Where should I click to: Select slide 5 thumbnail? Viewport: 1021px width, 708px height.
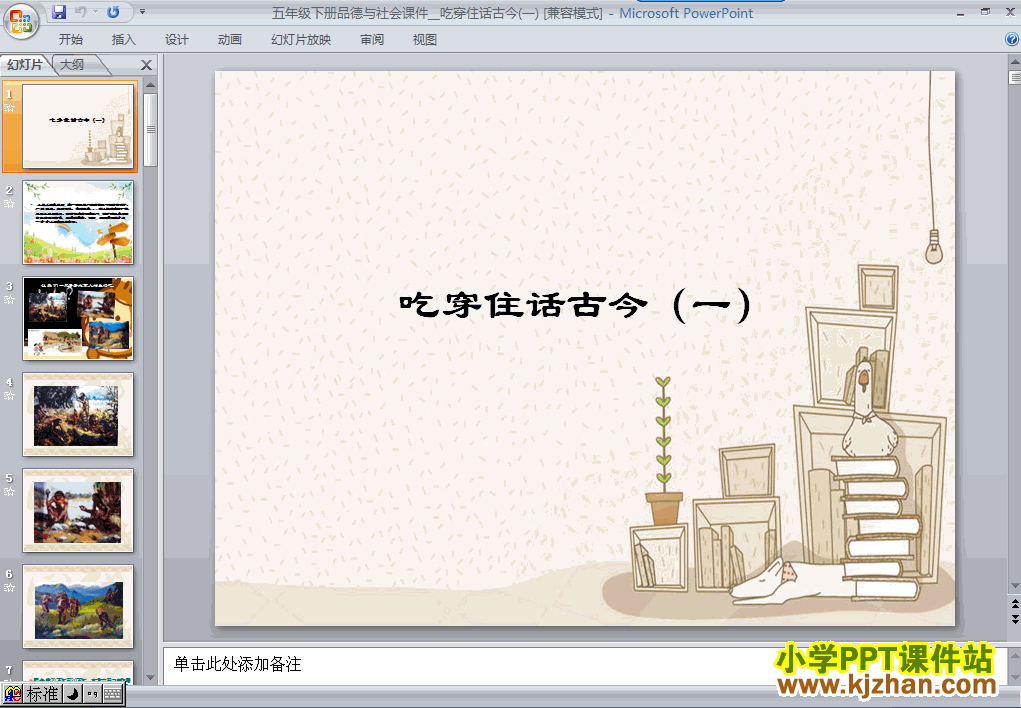click(78, 511)
